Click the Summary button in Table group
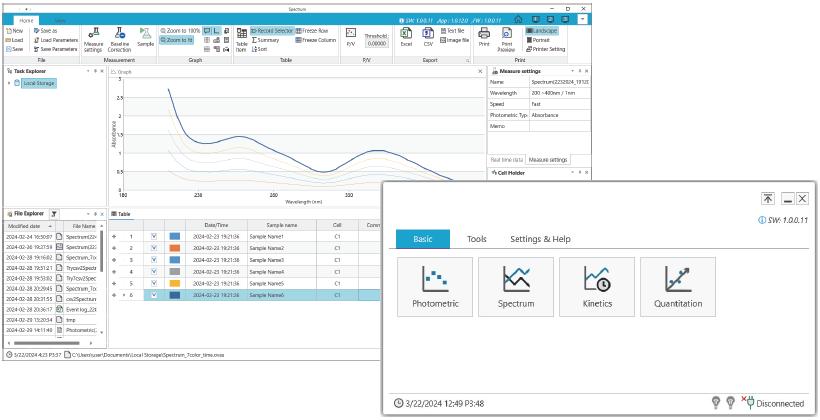820x420 pixels. click(x=266, y=40)
